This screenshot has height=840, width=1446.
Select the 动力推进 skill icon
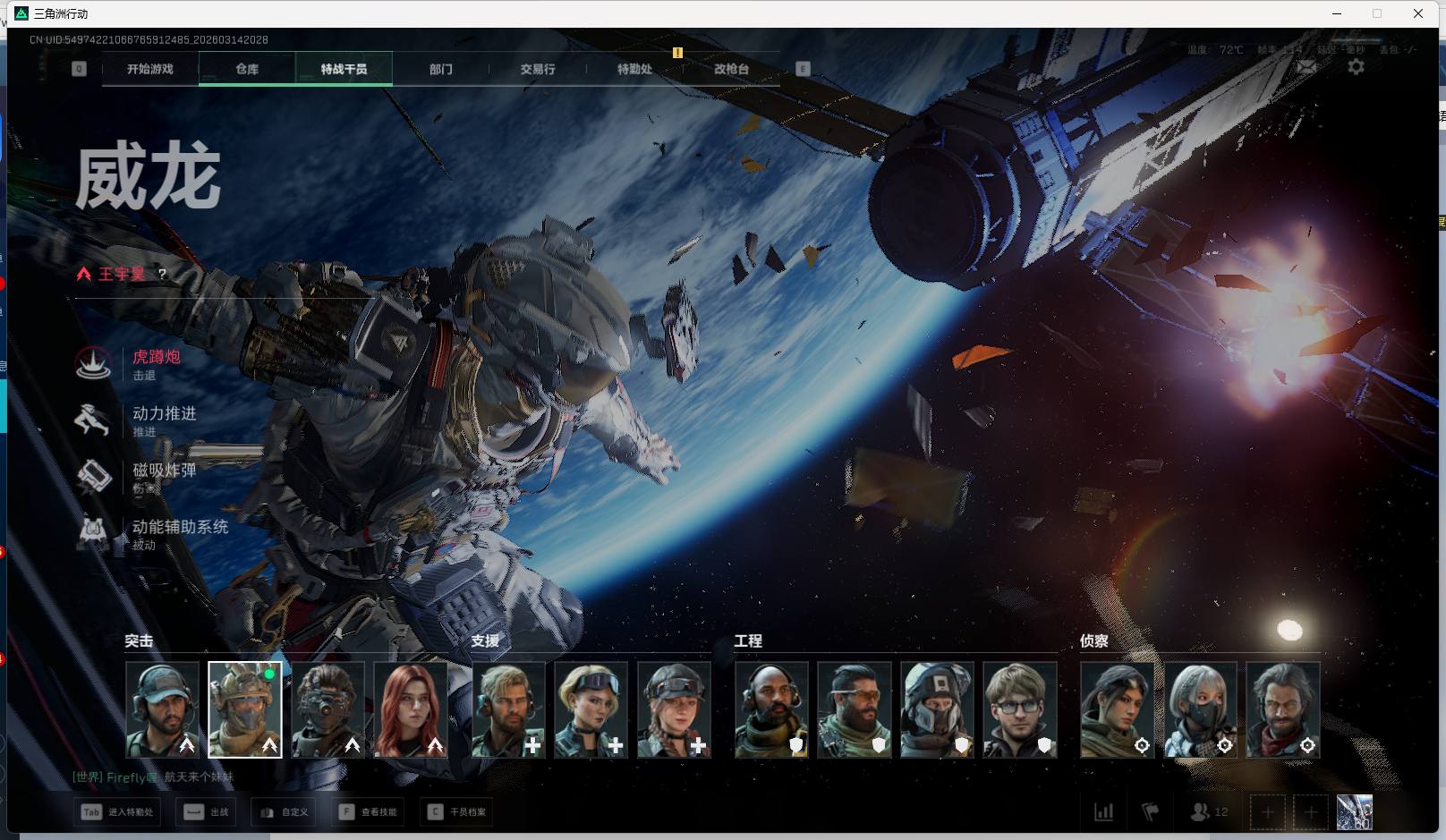click(x=93, y=420)
